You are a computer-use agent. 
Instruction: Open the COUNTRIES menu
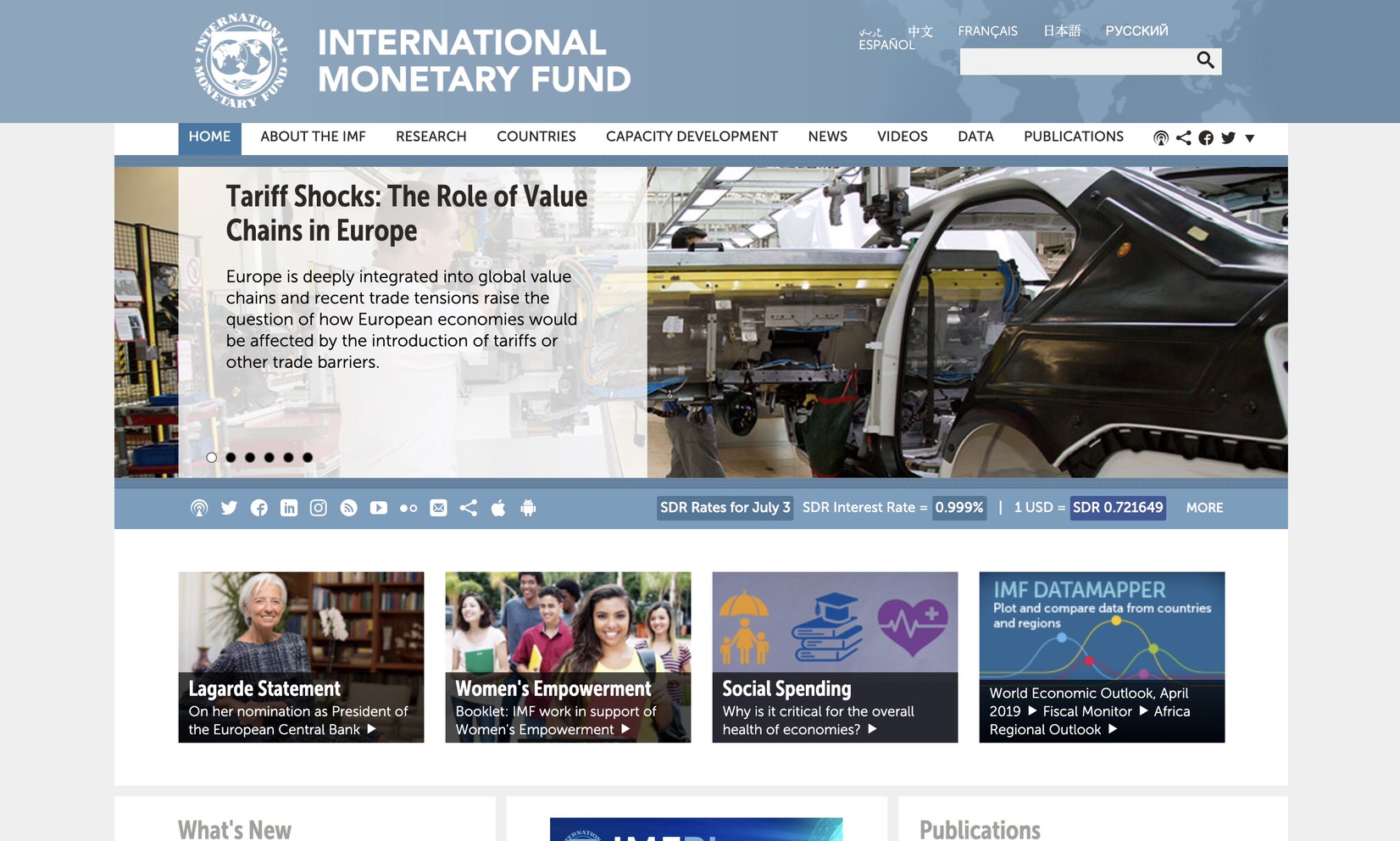click(x=536, y=137)
